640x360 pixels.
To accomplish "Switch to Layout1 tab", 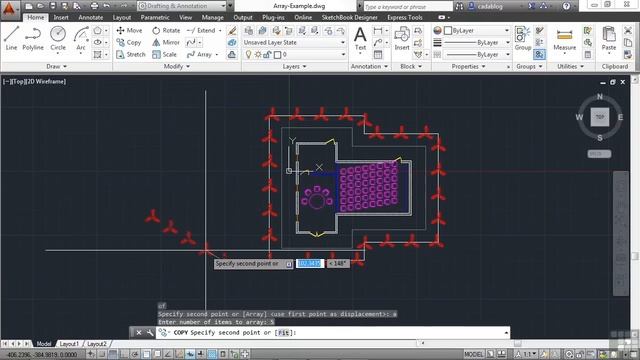I will click(69, 344).
